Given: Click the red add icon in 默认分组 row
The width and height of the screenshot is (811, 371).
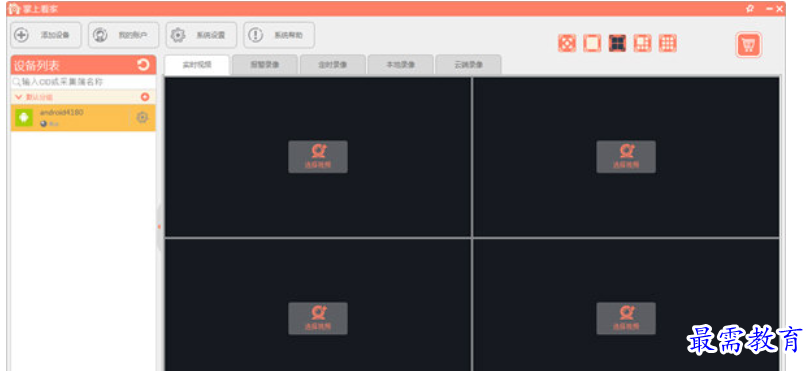Looking at the screenshot, I should tap(145, 97).
